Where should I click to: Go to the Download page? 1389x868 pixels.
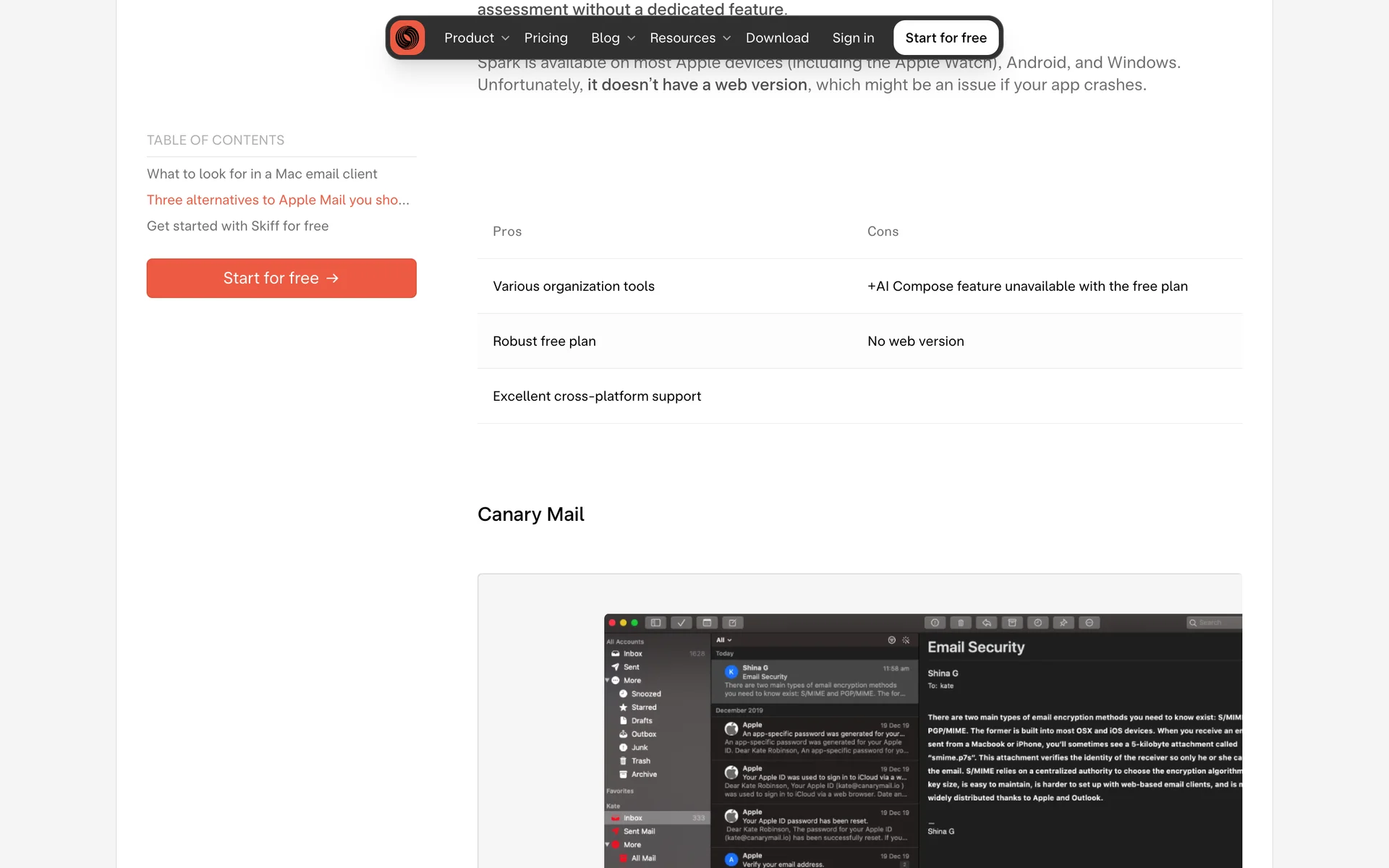point(777,38)
